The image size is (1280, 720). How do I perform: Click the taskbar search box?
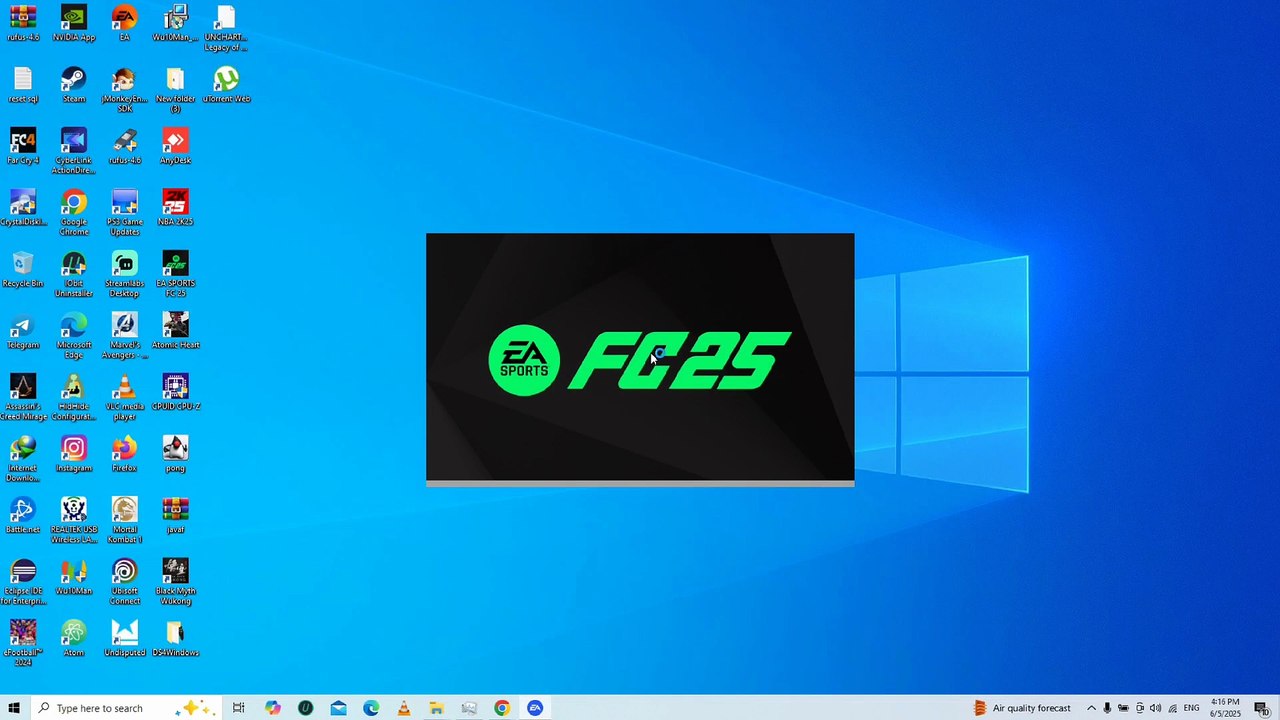[x=125, y=708]
